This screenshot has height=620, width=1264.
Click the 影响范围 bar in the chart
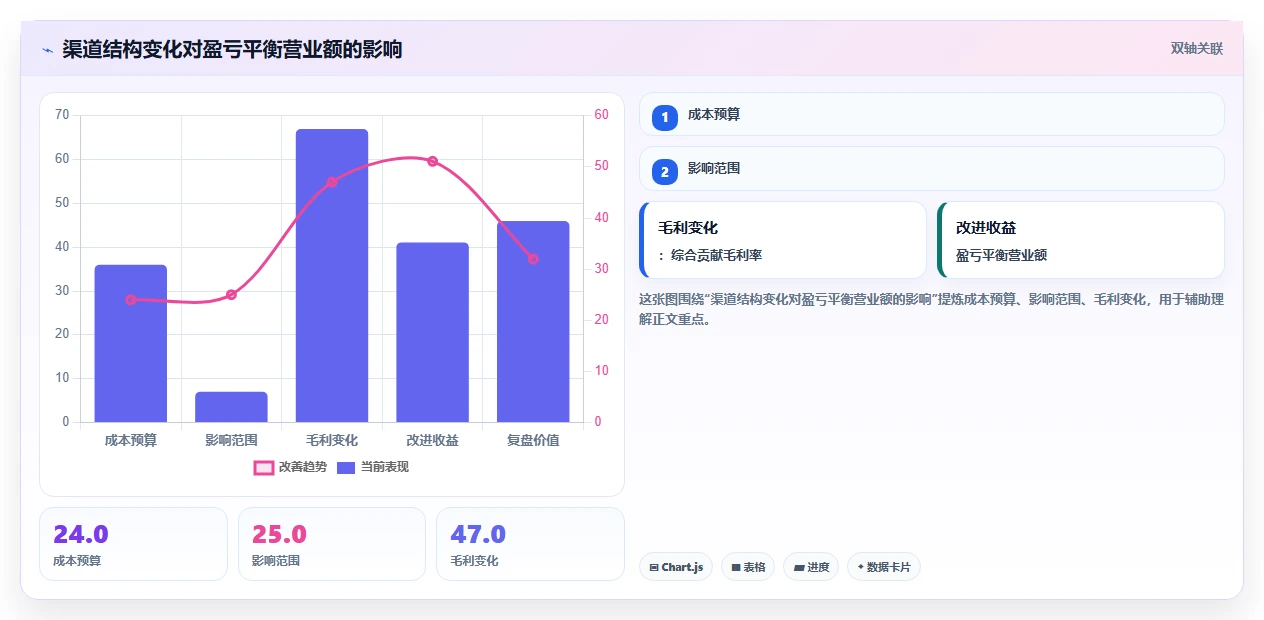pos(231,407)
